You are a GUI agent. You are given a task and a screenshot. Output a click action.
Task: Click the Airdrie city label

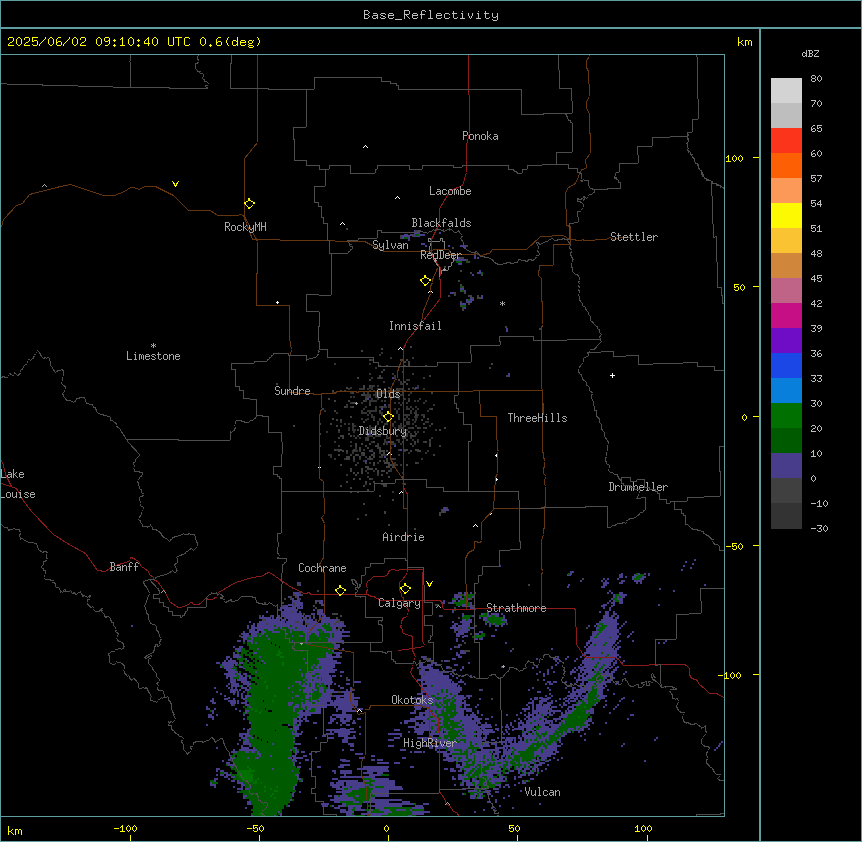pyautogui.click(x=404, y=537)
